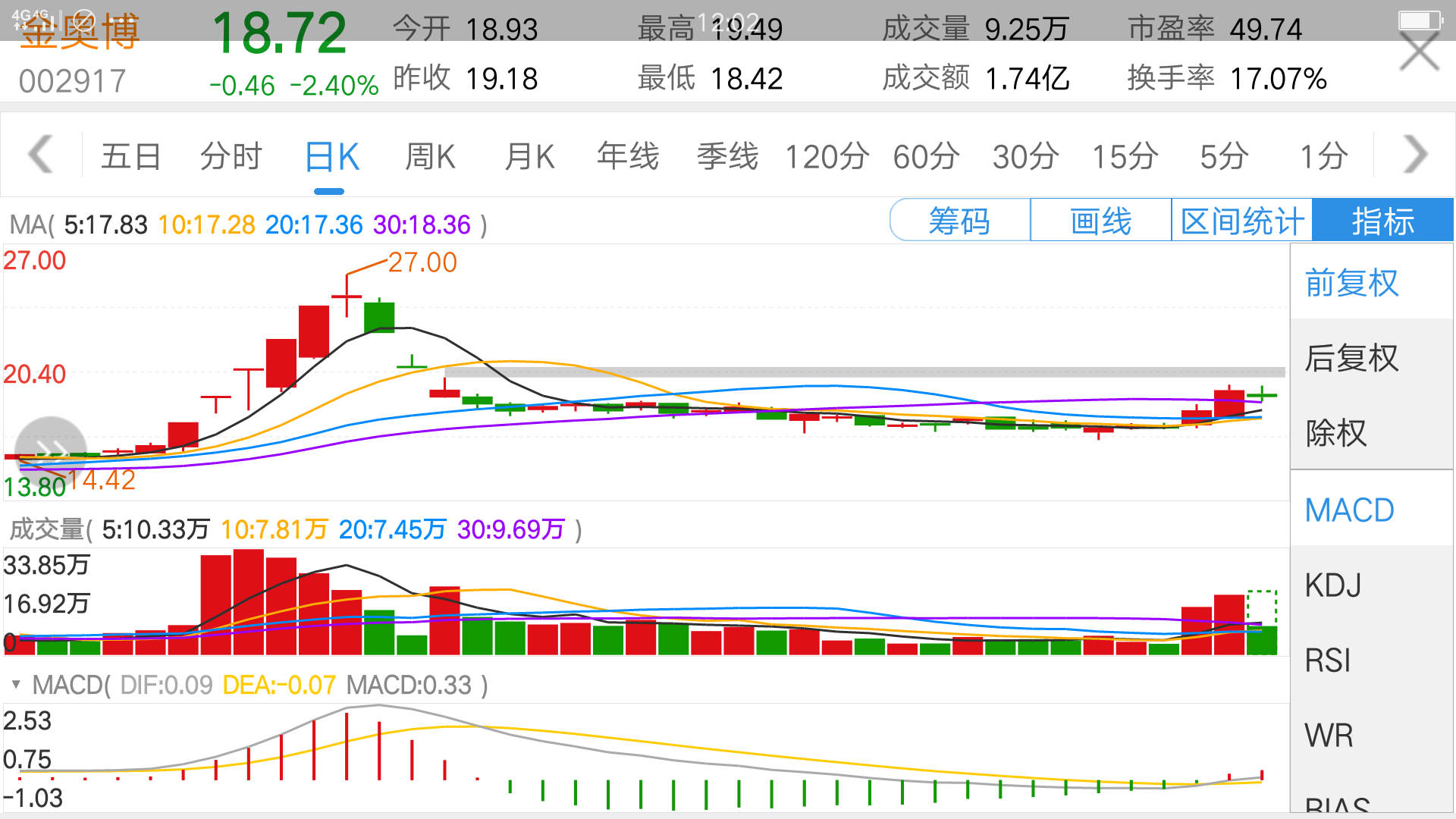
Task: Choose the WR indicator
Action: point(1371,735)
